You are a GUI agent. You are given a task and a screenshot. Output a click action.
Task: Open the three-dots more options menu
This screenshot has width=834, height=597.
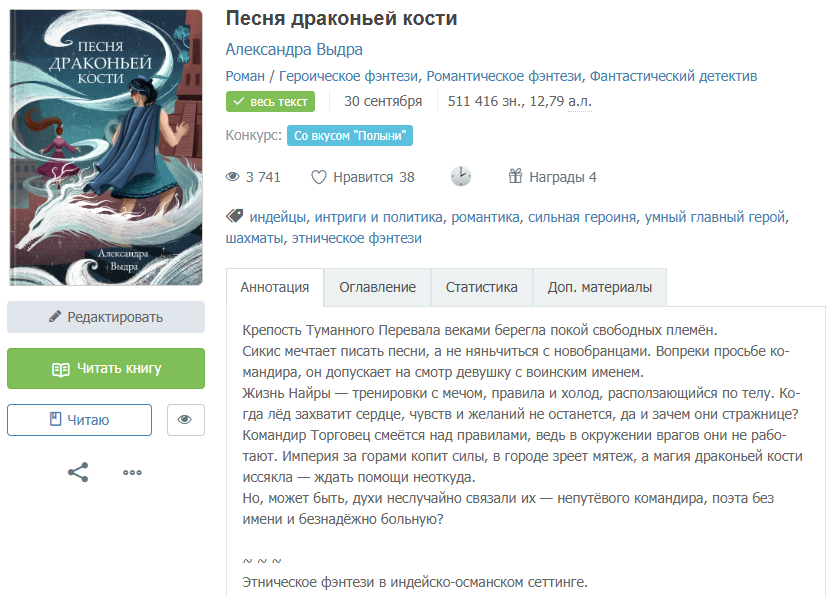click(x=132, y=472)
